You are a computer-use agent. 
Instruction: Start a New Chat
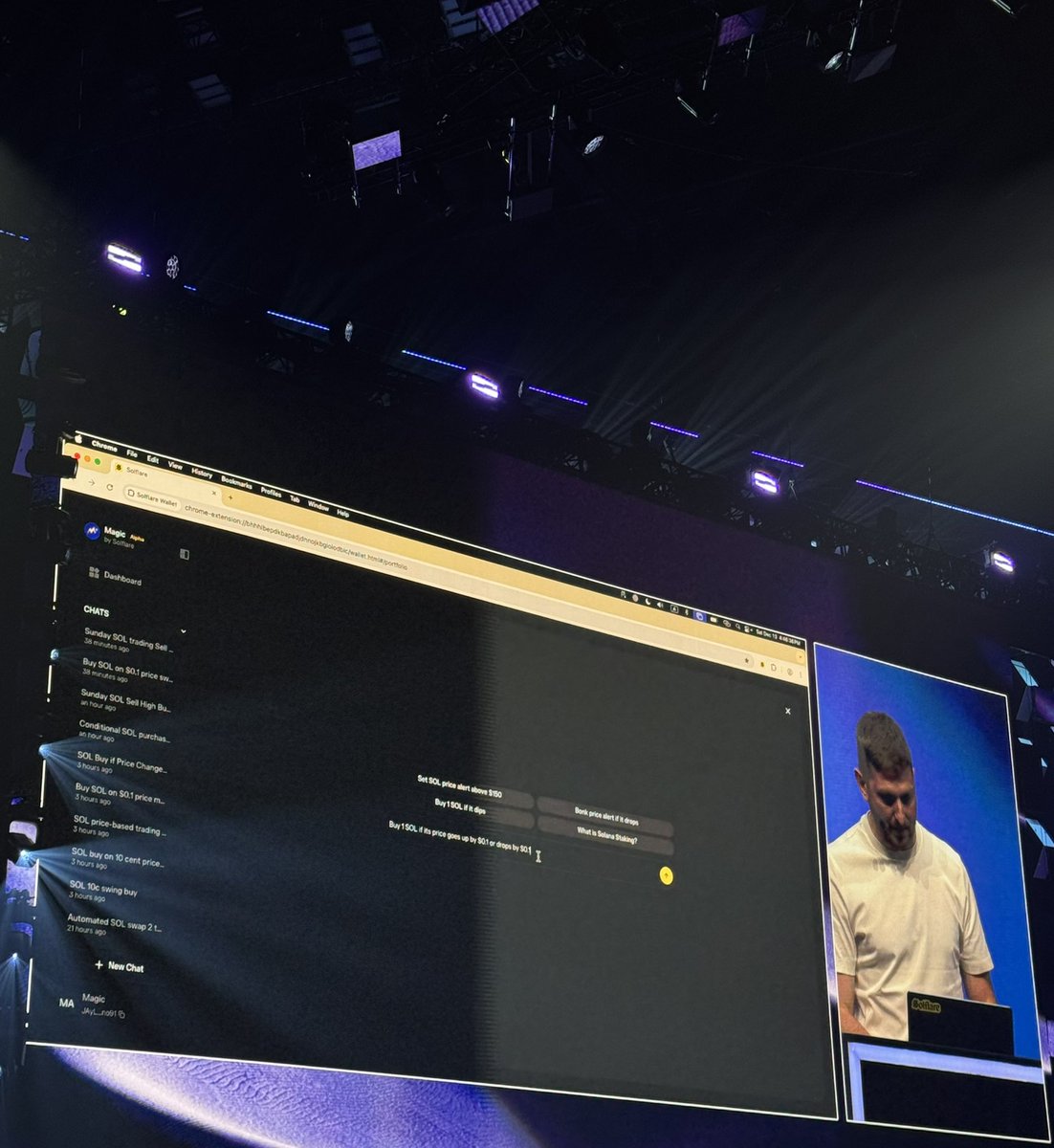119,966
